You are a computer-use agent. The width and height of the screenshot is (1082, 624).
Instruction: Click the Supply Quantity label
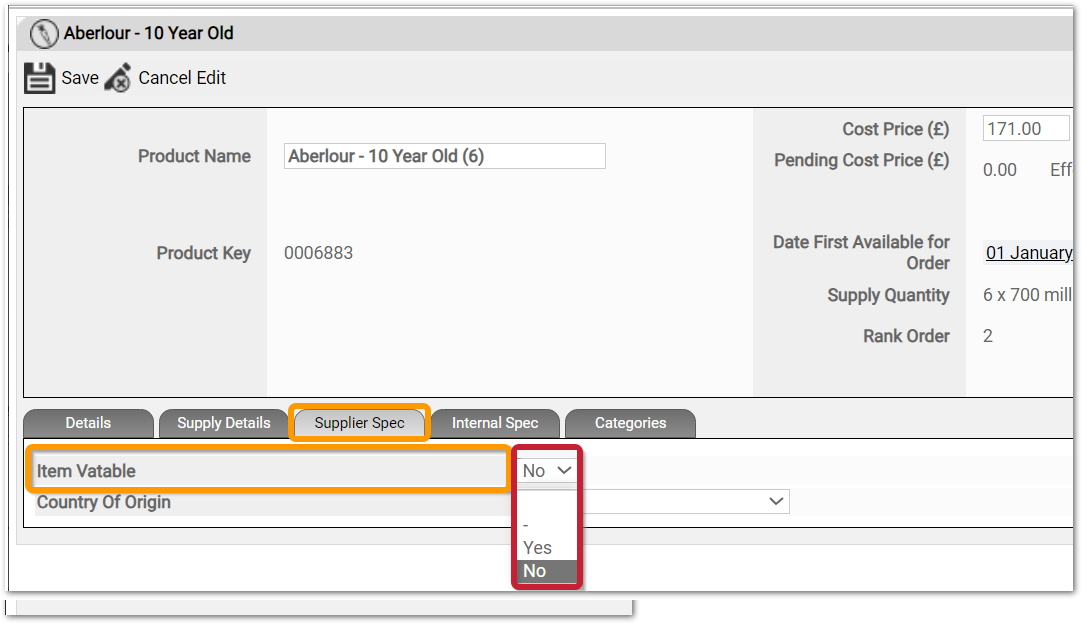(889, 295)
